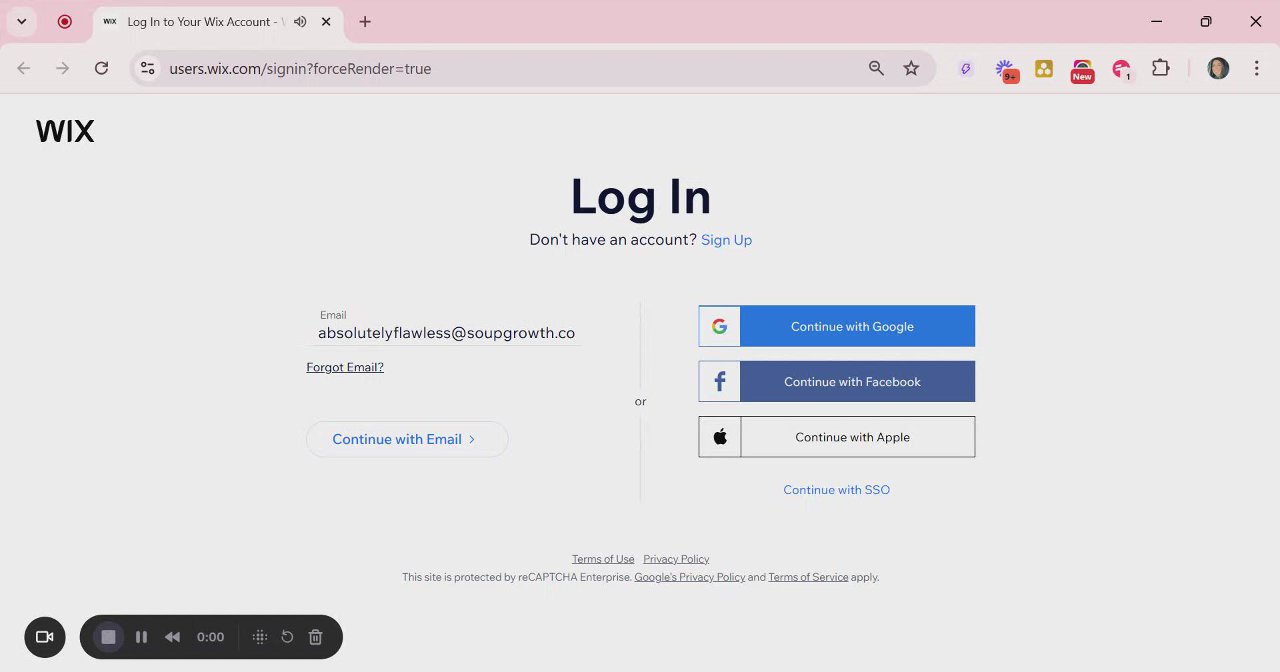Click Continue with Facebook
This screenshot has width=1280, height=672.
837,381
